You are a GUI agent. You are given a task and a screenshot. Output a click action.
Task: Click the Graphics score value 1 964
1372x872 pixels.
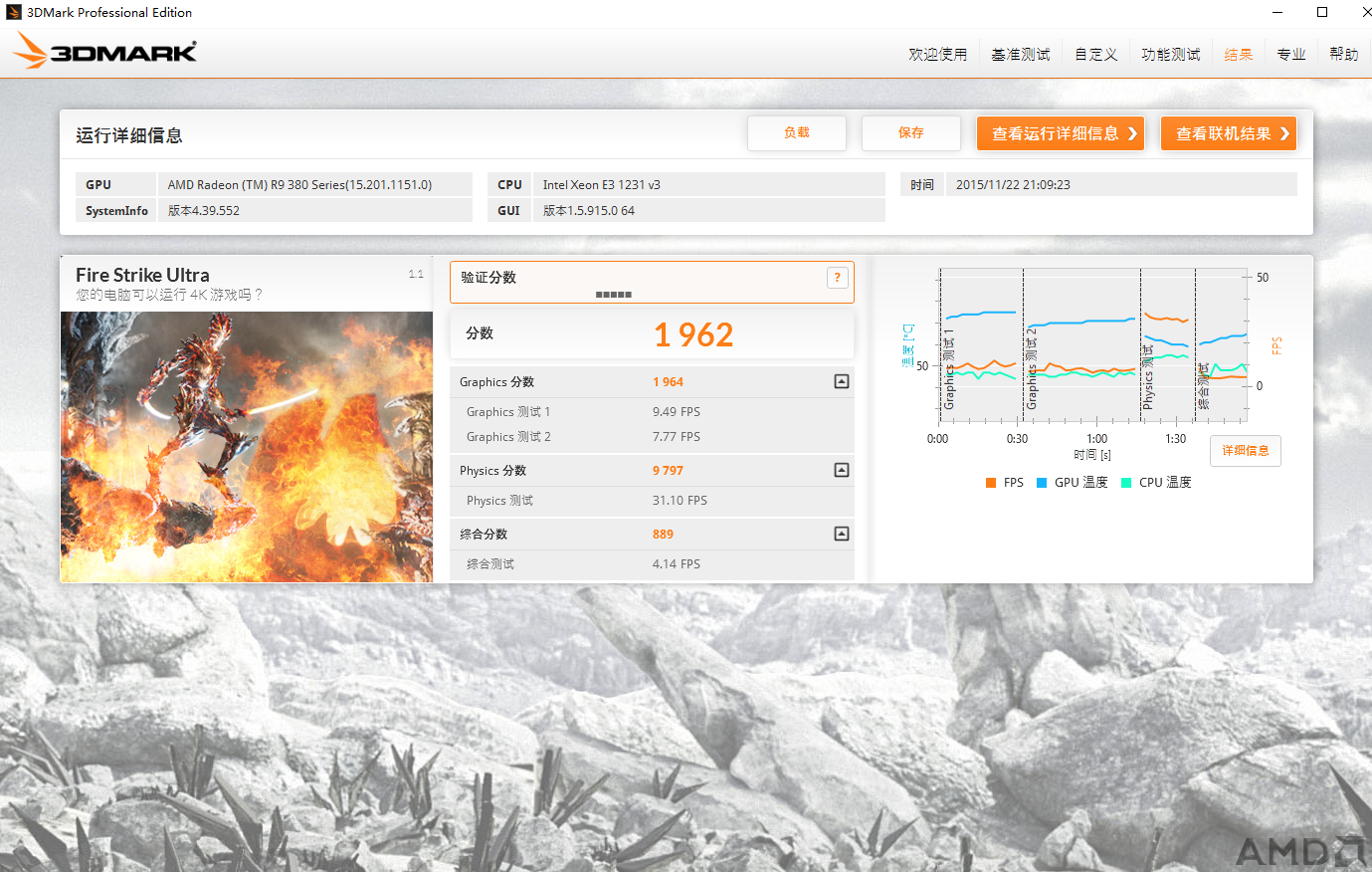(668, 382)
